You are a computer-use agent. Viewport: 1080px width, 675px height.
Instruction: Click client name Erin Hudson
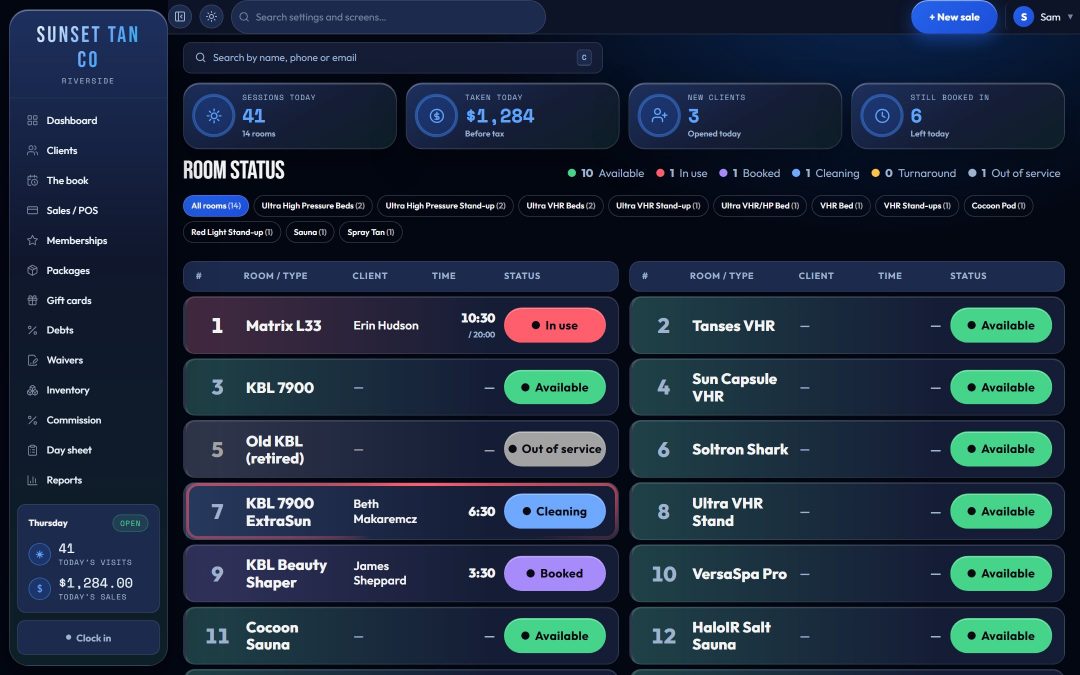tap(386, 325)
